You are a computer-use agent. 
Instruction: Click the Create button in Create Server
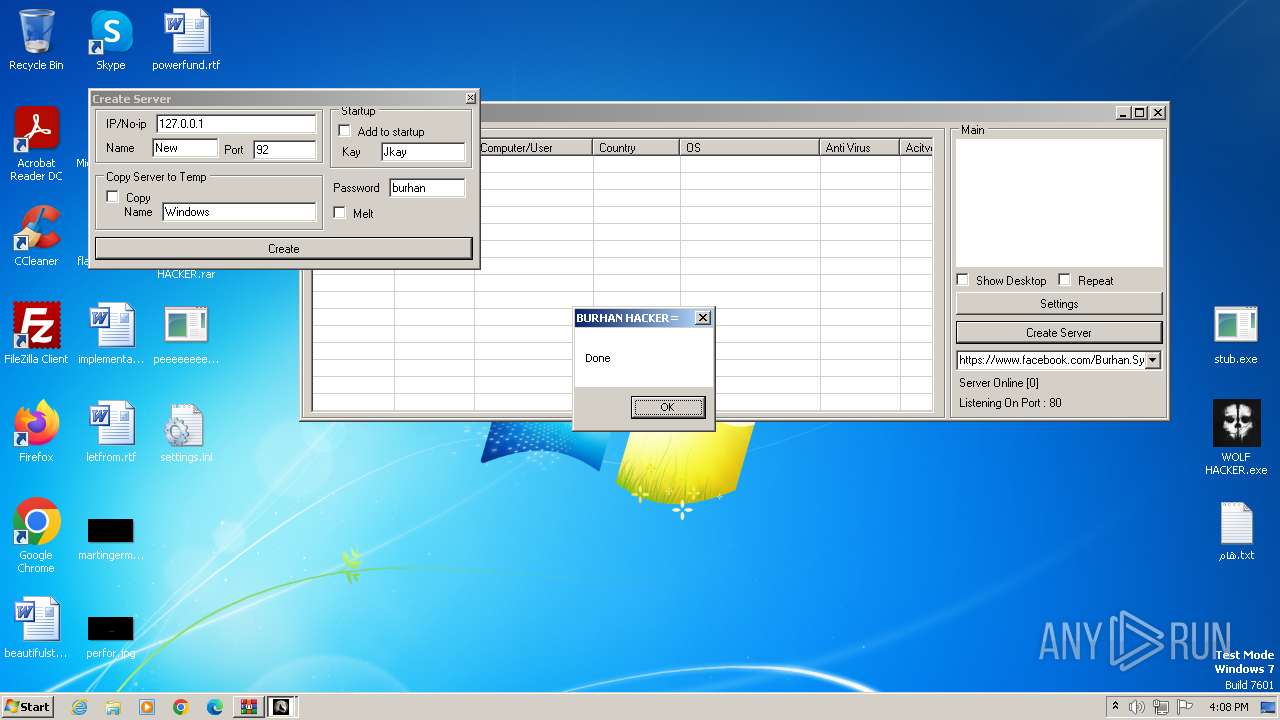click(x=284, y=248)
